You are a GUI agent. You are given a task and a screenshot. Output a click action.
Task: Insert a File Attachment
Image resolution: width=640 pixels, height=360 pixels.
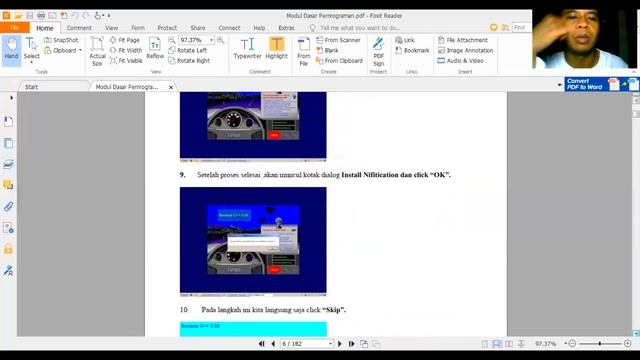click(x=463, y=40)
